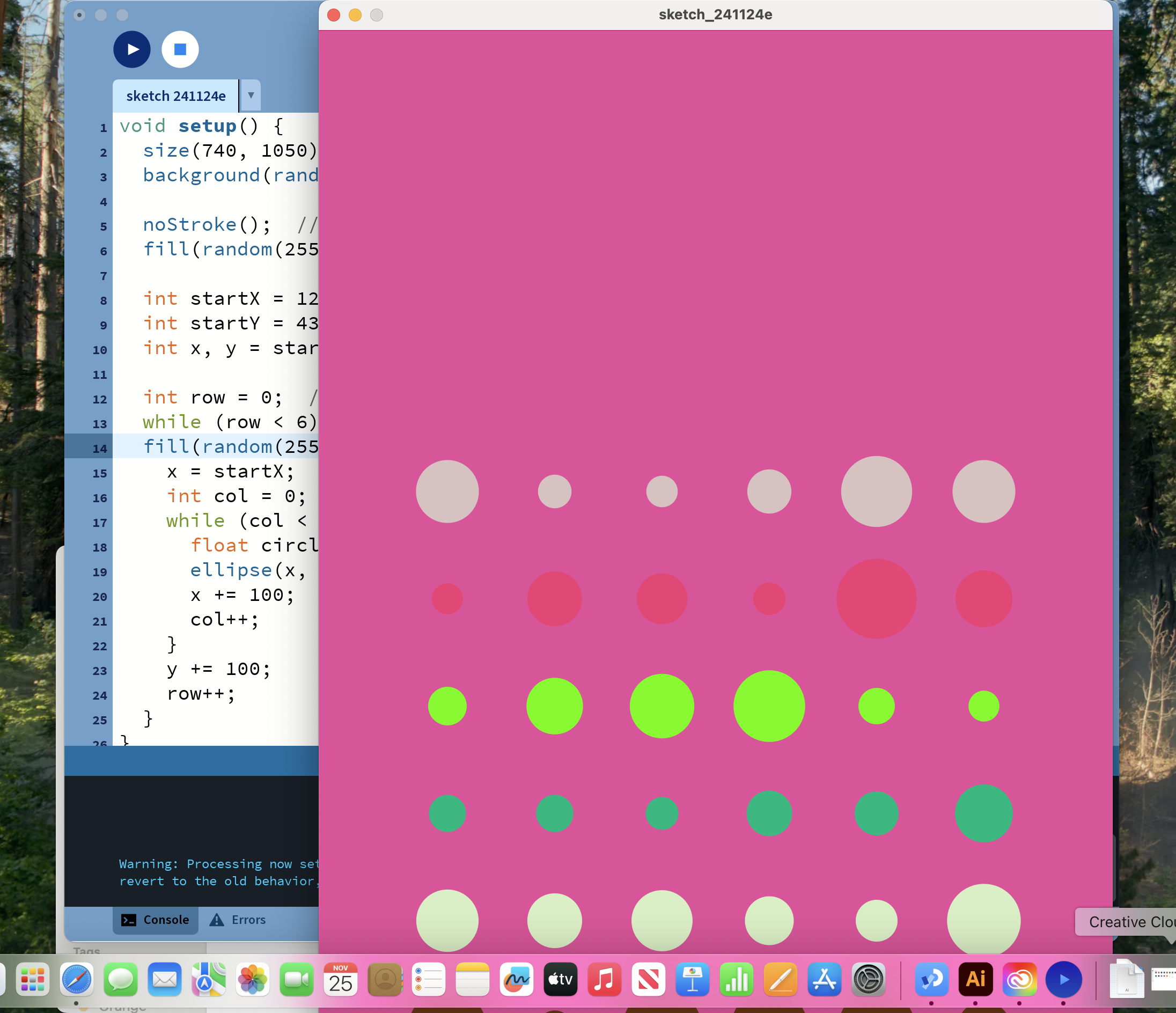Open Launchpad from the dock

click(x=32, y=979)
